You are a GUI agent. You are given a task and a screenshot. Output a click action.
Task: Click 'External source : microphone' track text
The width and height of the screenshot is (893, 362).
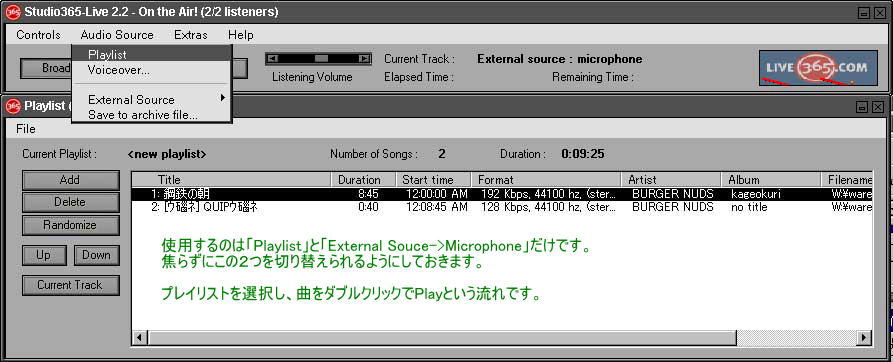[559, 59]
